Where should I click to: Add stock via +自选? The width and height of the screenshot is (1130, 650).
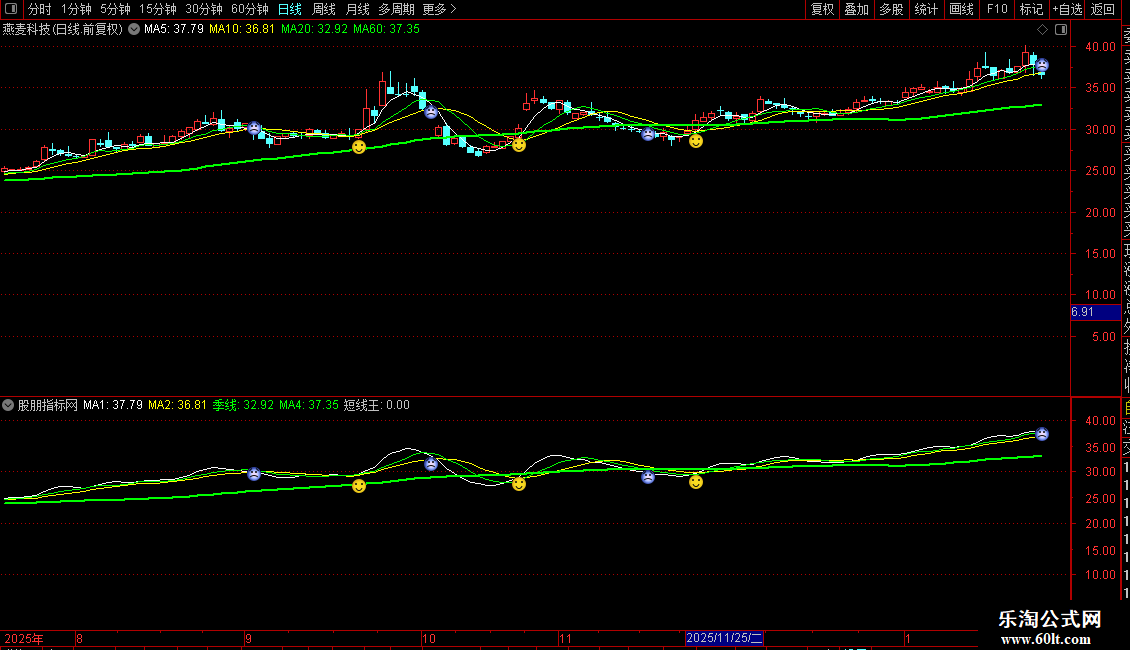[1067, 9]
